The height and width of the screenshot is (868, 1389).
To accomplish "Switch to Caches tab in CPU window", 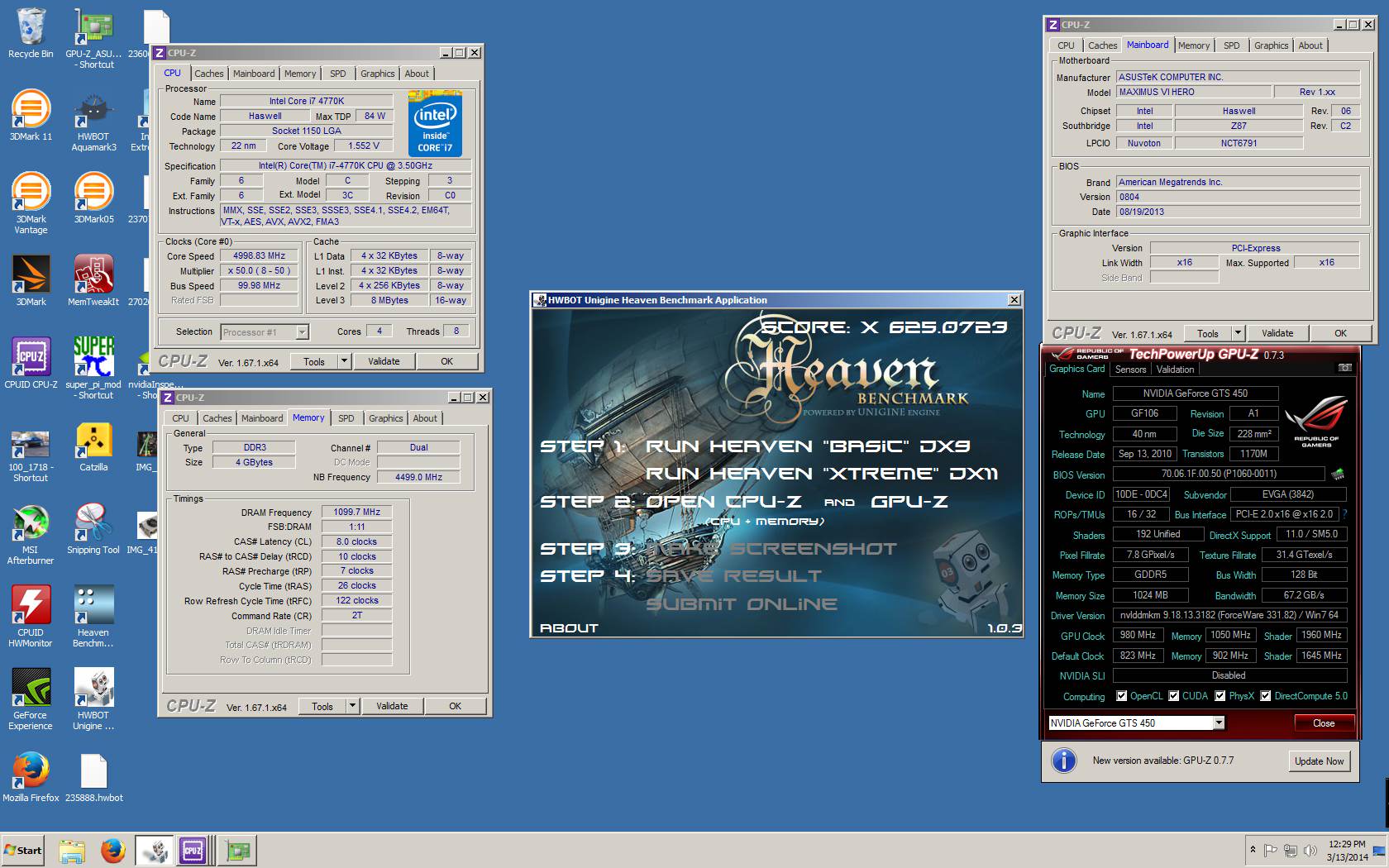I will pos(209,74).
